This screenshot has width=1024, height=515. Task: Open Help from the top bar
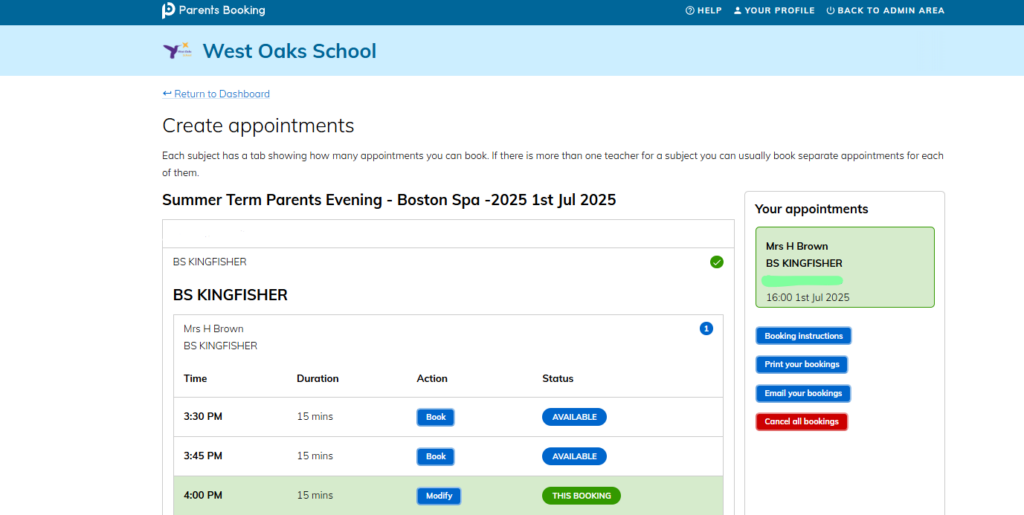point(703,10)
